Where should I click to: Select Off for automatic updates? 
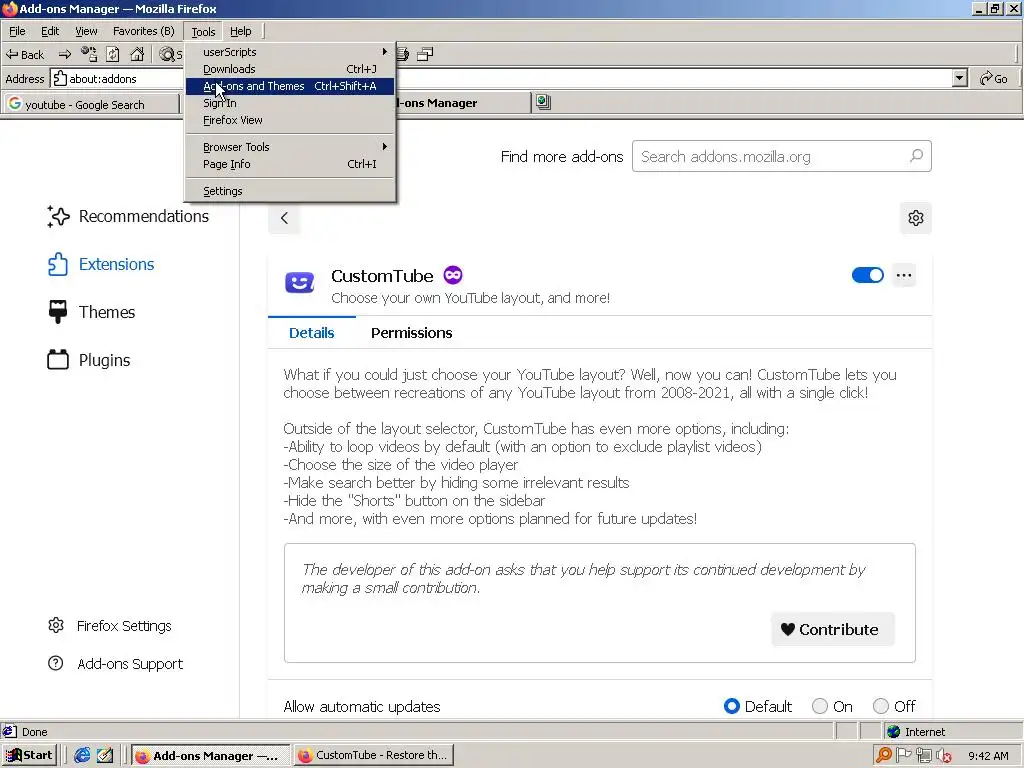coord(881,706)
